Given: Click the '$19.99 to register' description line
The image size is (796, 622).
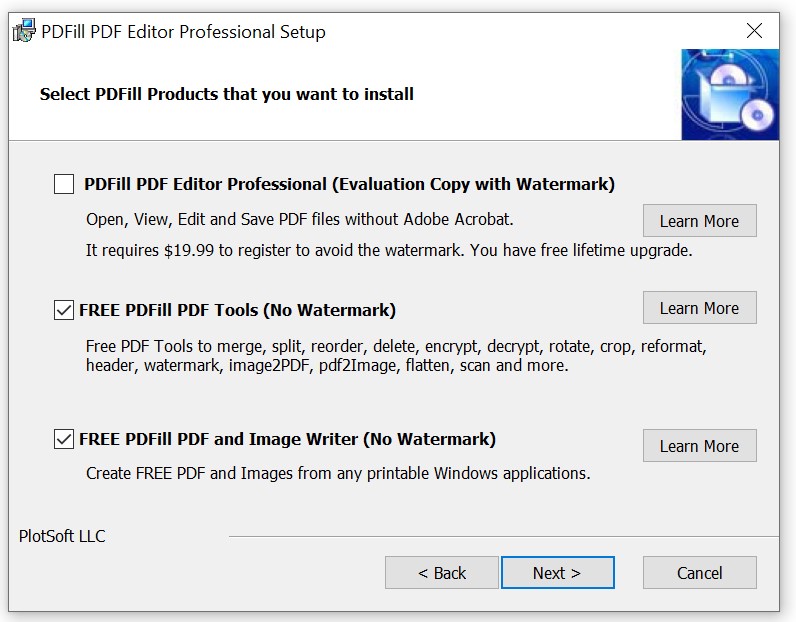Looking at the screenshot, I should (389, 250).
